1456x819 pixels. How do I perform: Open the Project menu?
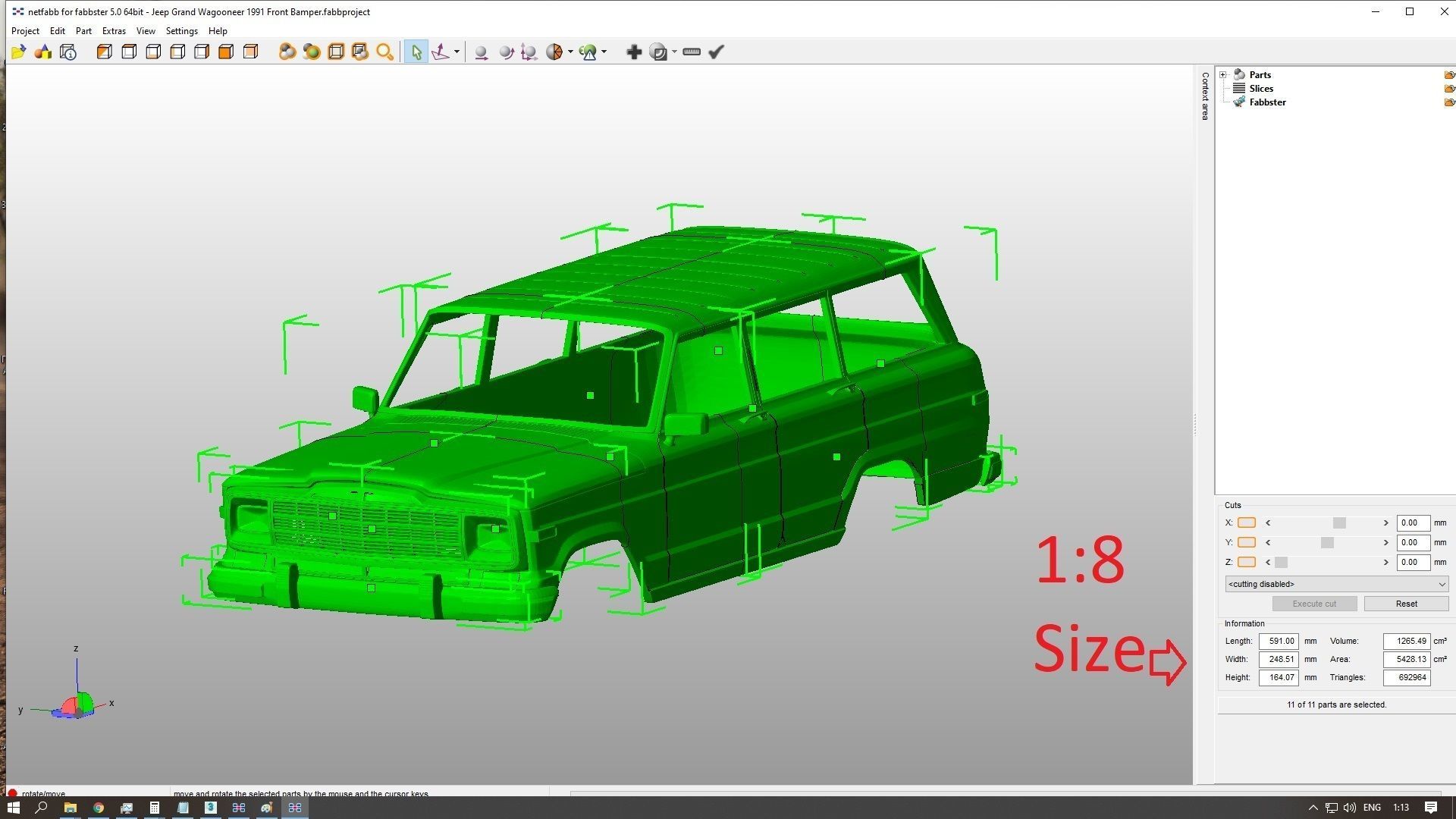(25, 31)
